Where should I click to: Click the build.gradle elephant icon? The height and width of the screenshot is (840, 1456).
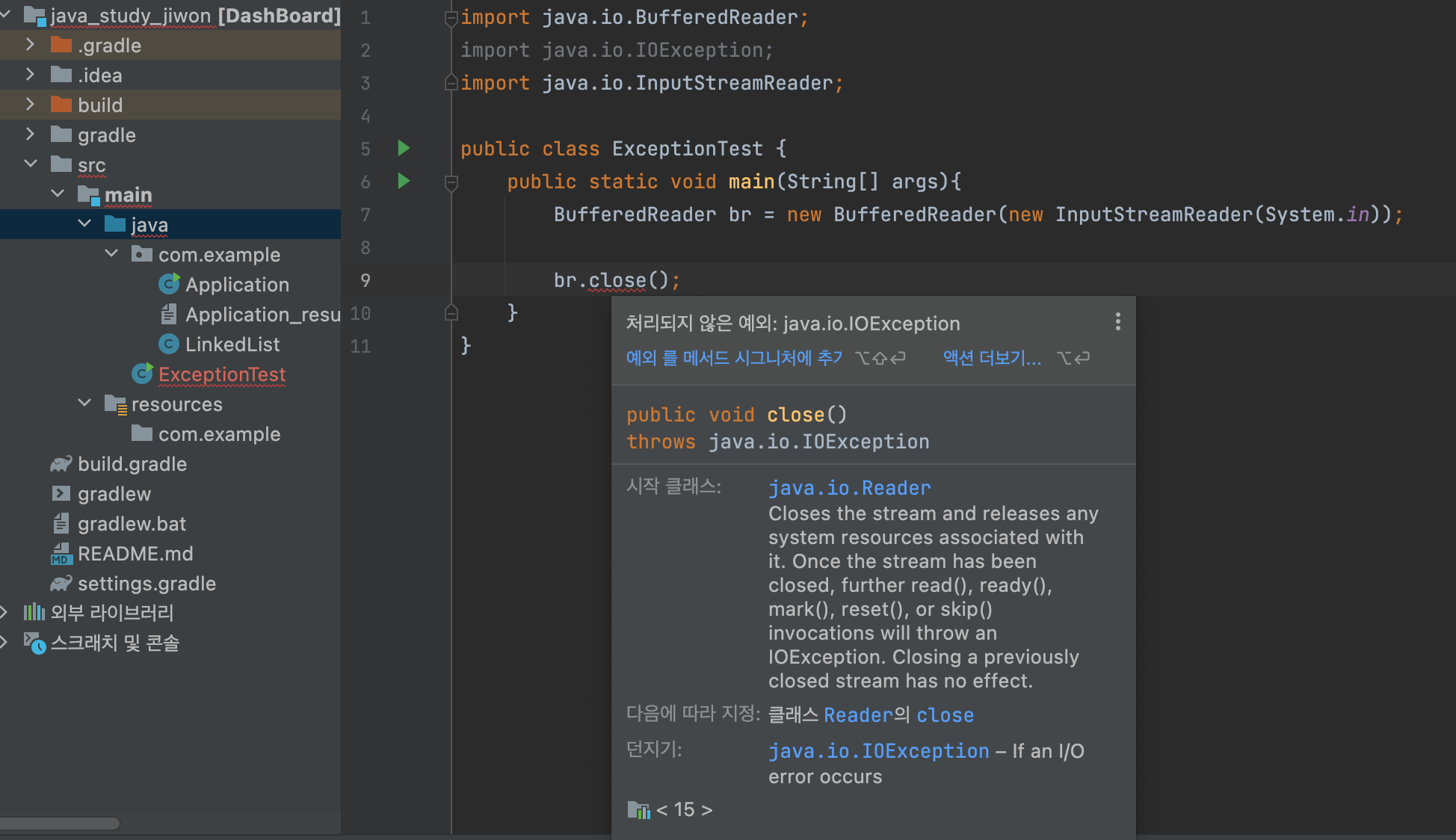pyautogui.click(x=61, y=464)
